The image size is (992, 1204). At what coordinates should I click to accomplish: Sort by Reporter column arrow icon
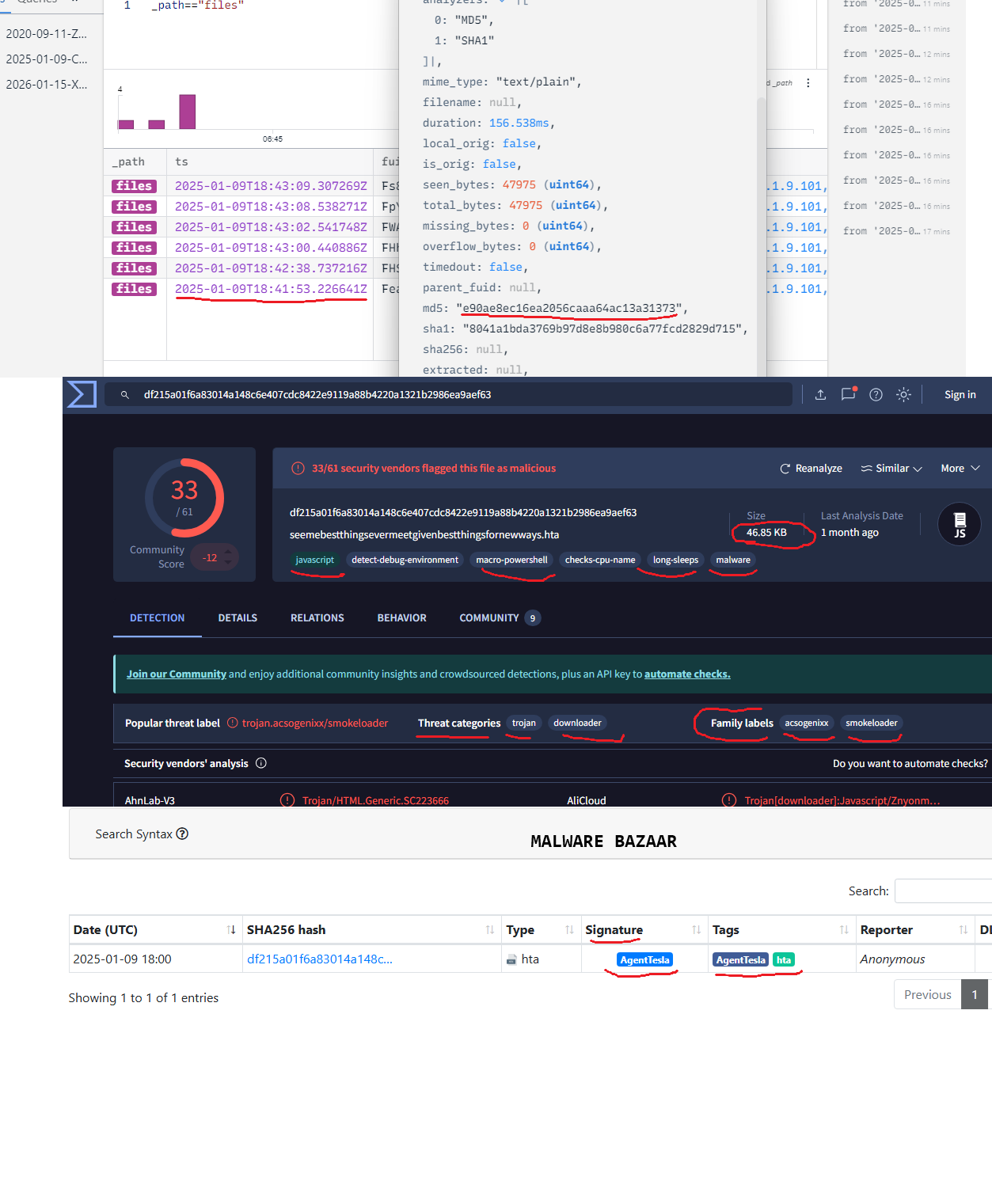(x=963, y=930)
